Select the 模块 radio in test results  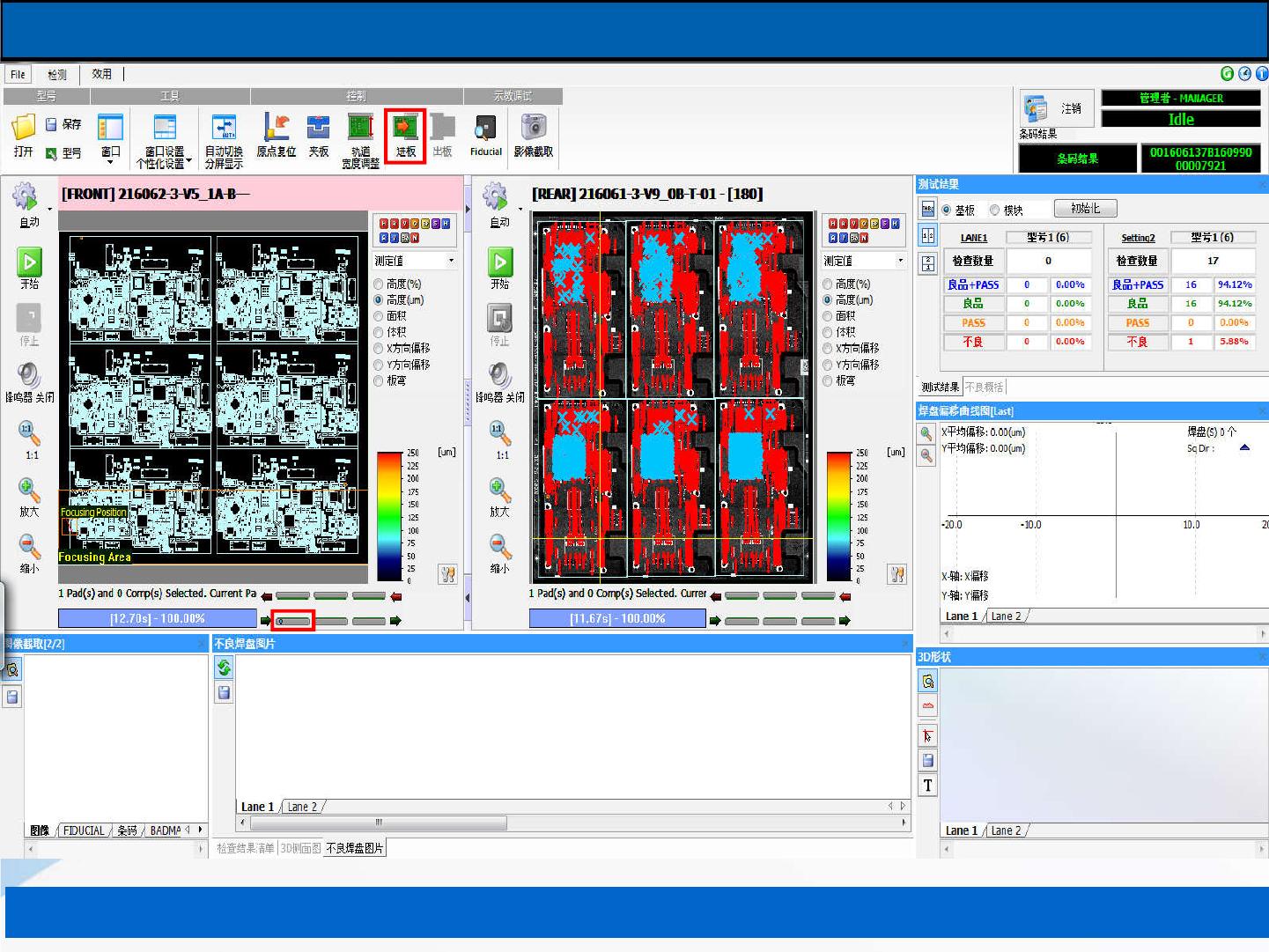995,210
